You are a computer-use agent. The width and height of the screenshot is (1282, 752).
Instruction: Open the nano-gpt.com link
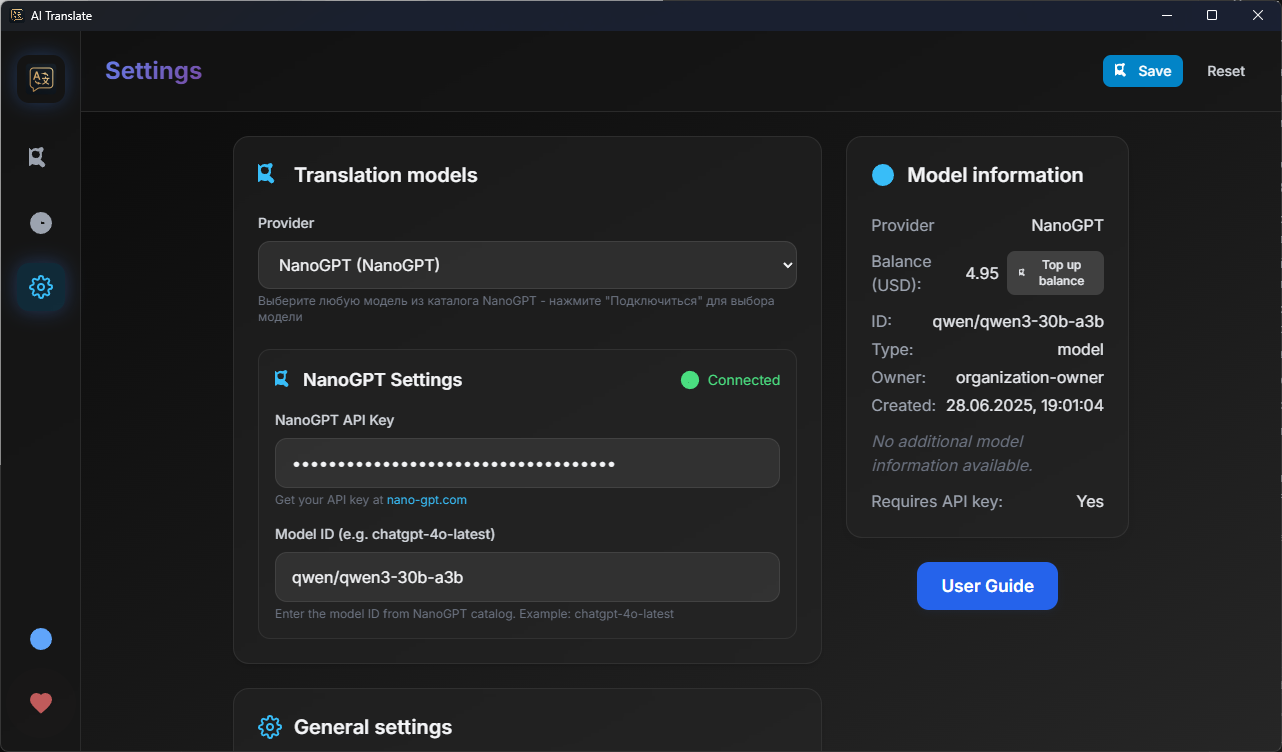tap(427, 500)
